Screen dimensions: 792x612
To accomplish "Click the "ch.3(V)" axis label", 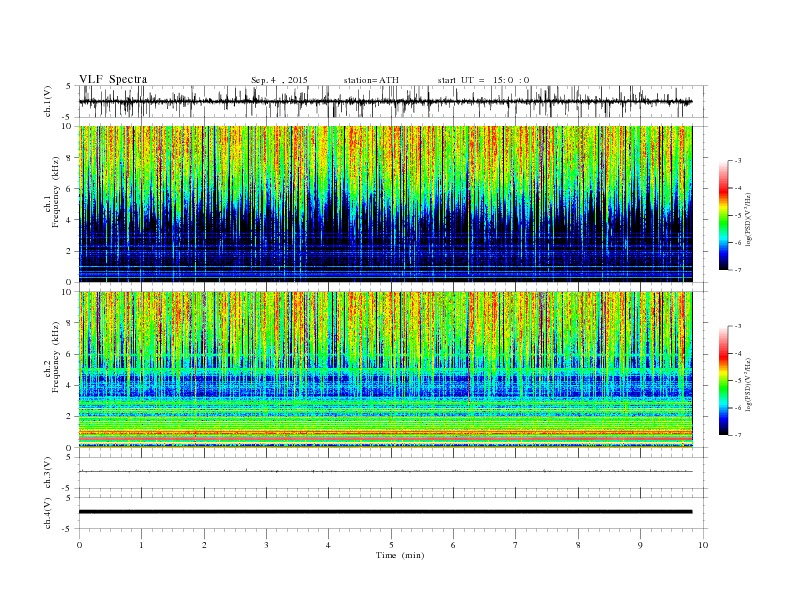I will tap(48, 473).
